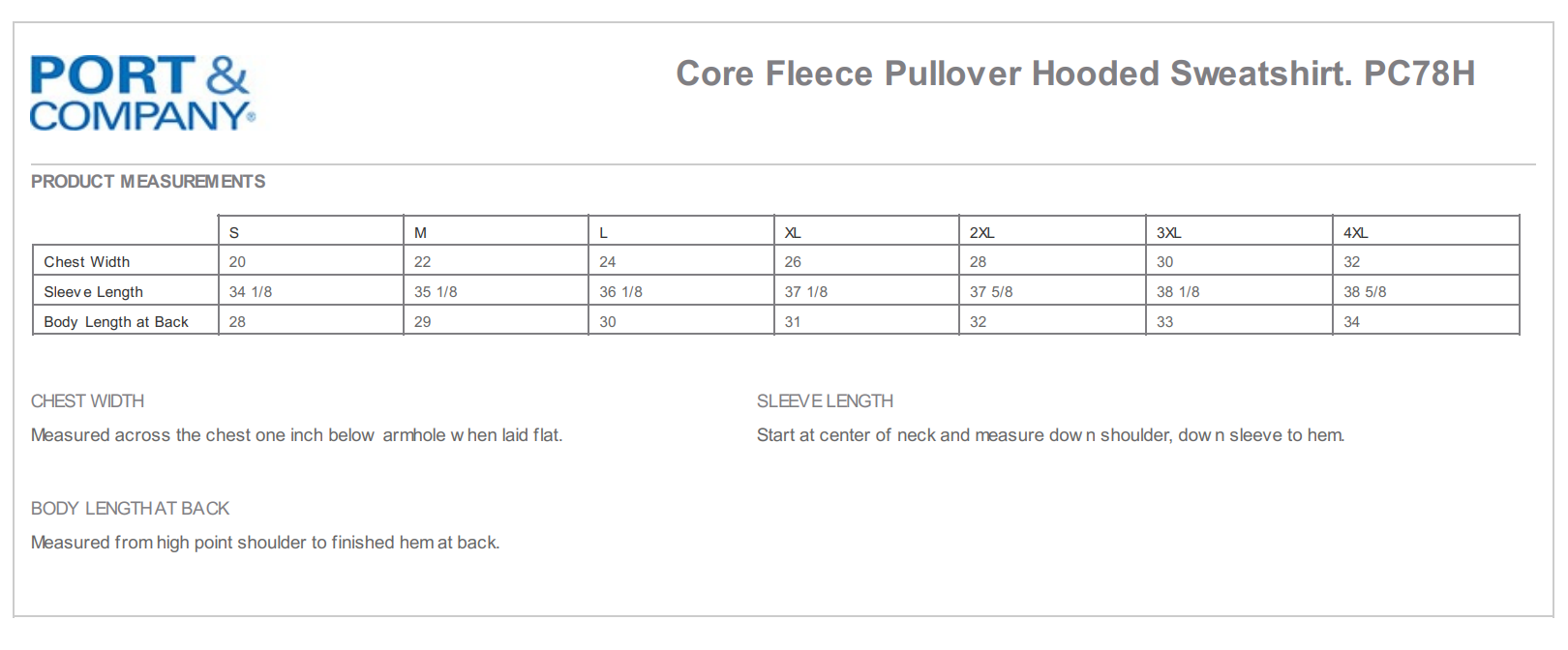The image size is (1568, 650).
Task: Click the chest width value 26 for XL
Action: (793, 262)
